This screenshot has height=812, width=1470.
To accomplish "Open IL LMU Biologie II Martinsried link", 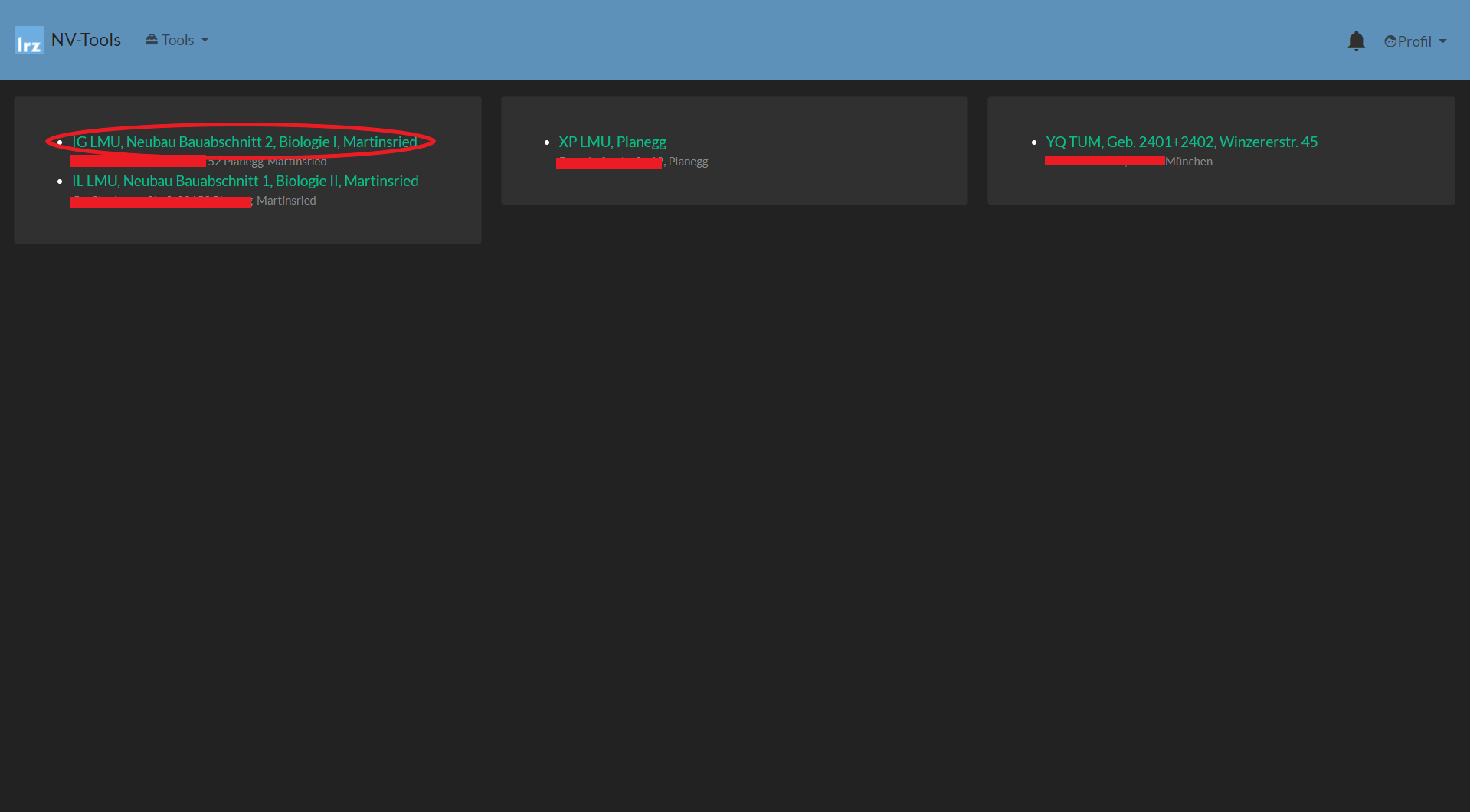I will [245, 181].
